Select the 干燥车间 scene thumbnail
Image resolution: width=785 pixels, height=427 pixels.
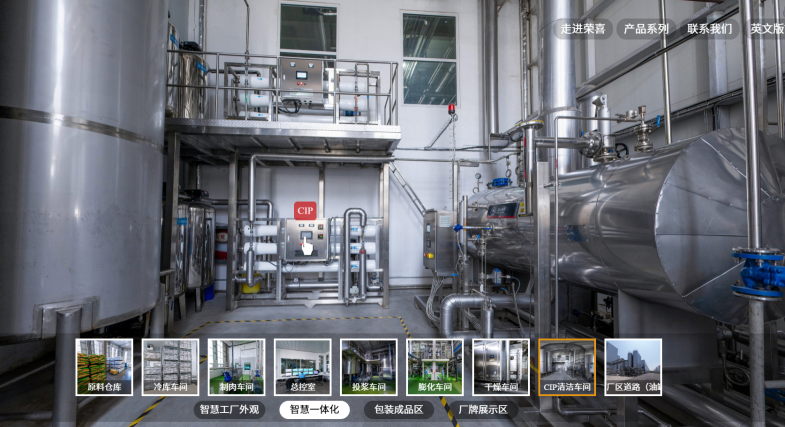tap(501, 367)
